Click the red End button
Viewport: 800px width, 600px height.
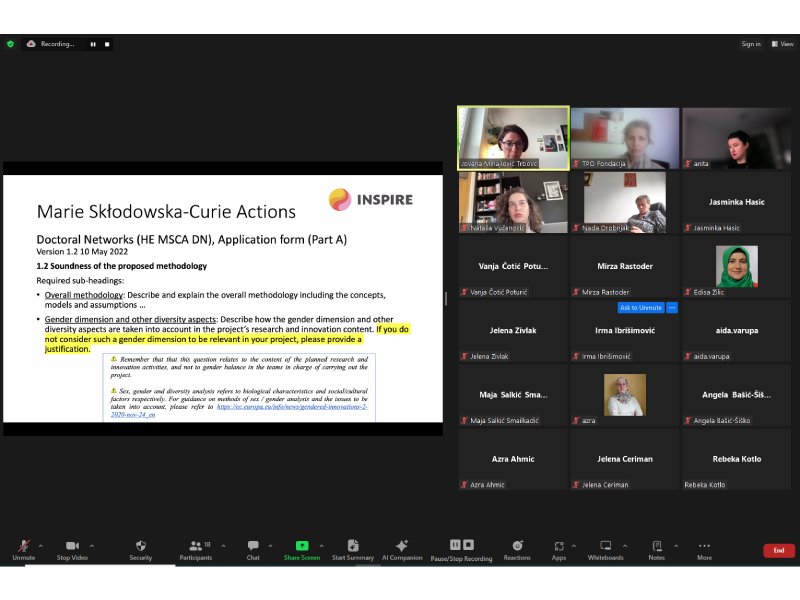[778, 550]
